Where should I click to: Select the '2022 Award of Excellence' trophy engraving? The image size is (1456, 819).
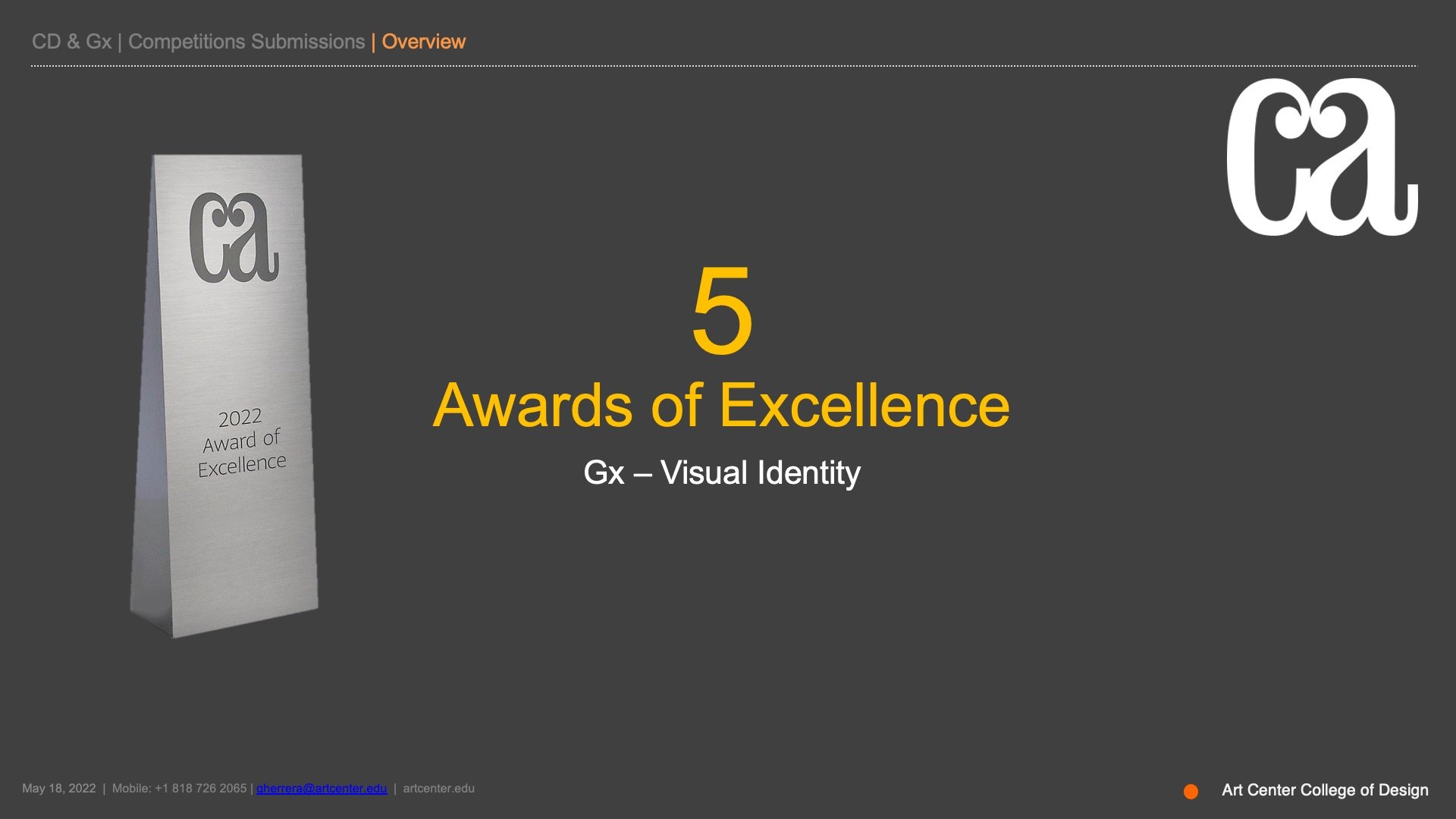[x=242, y=443]
